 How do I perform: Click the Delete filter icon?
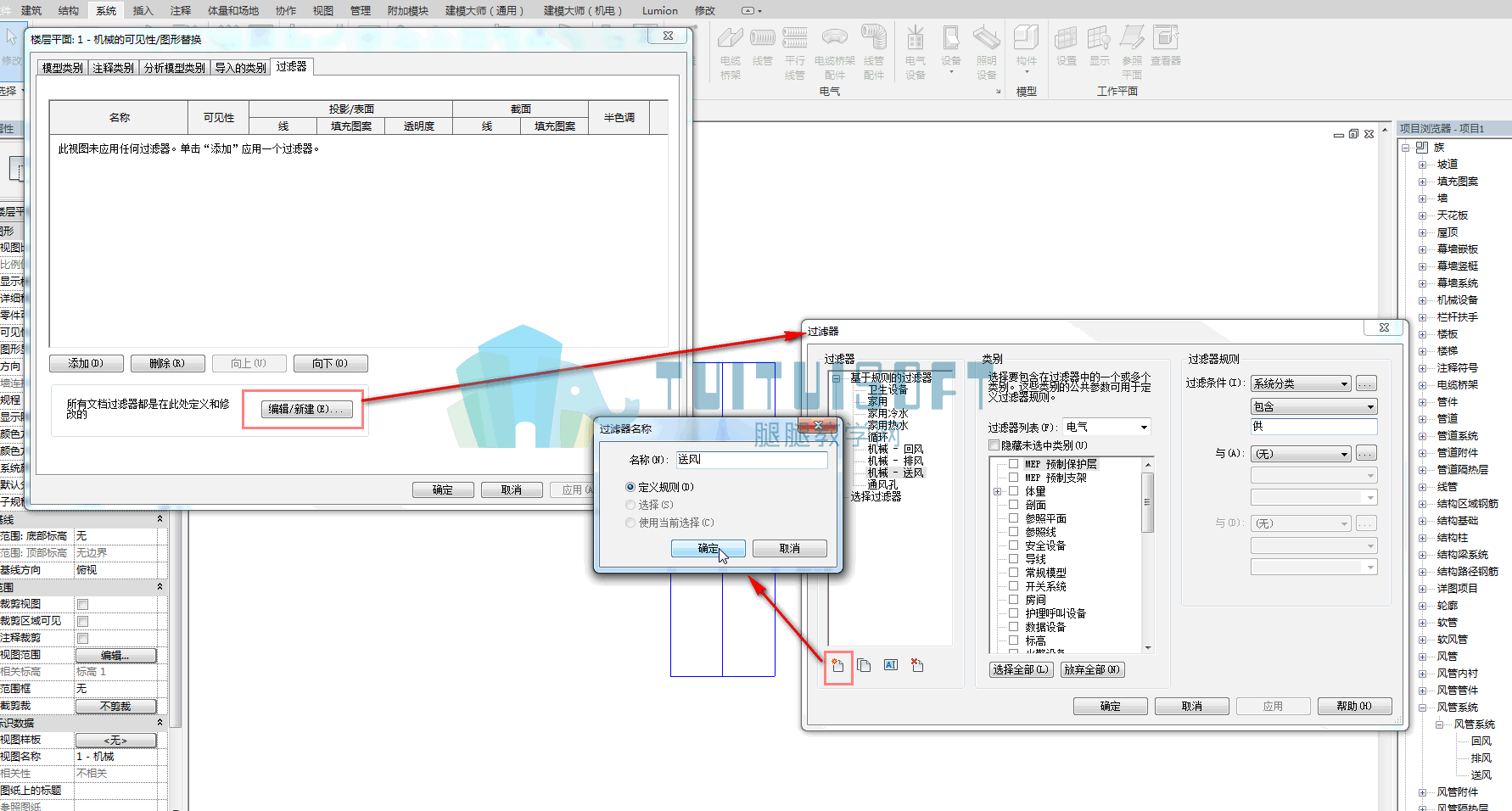pyautogui.click(x=917, y=665)
